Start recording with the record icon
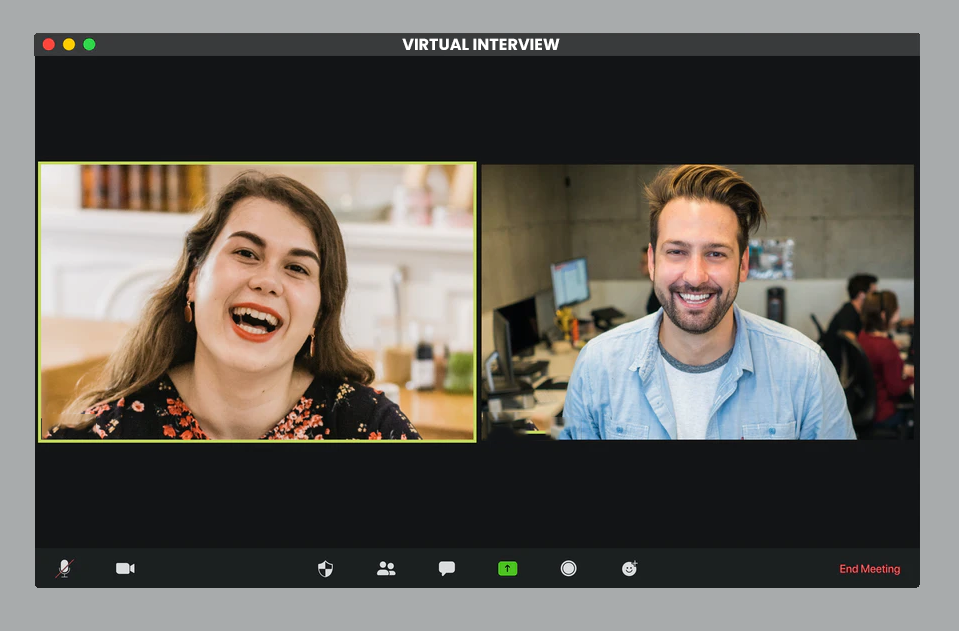Viewport: 959px width, 631px height. click(x=568, y=569)
